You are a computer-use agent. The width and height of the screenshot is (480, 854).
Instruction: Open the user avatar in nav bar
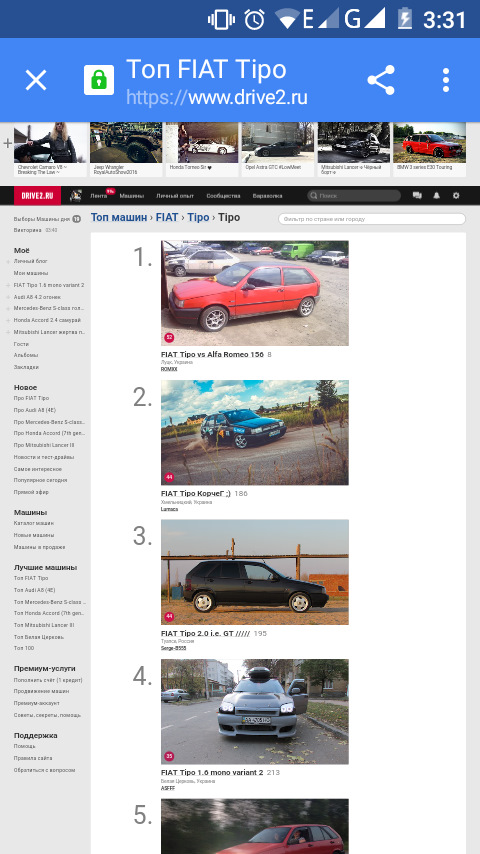76,196
